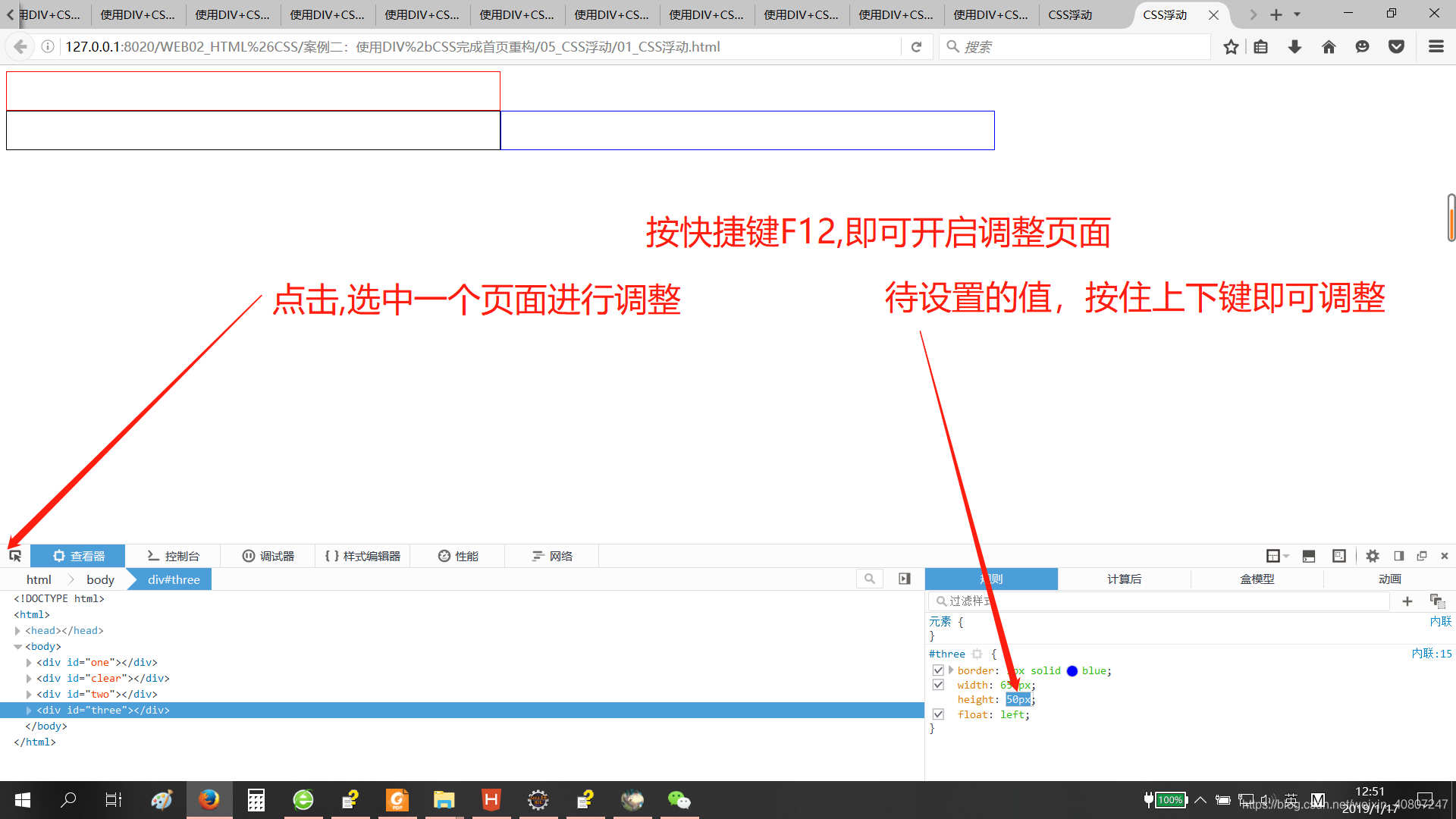Open WeChat from the taskbar
The image size is (1456, 819).
(679, 800)
